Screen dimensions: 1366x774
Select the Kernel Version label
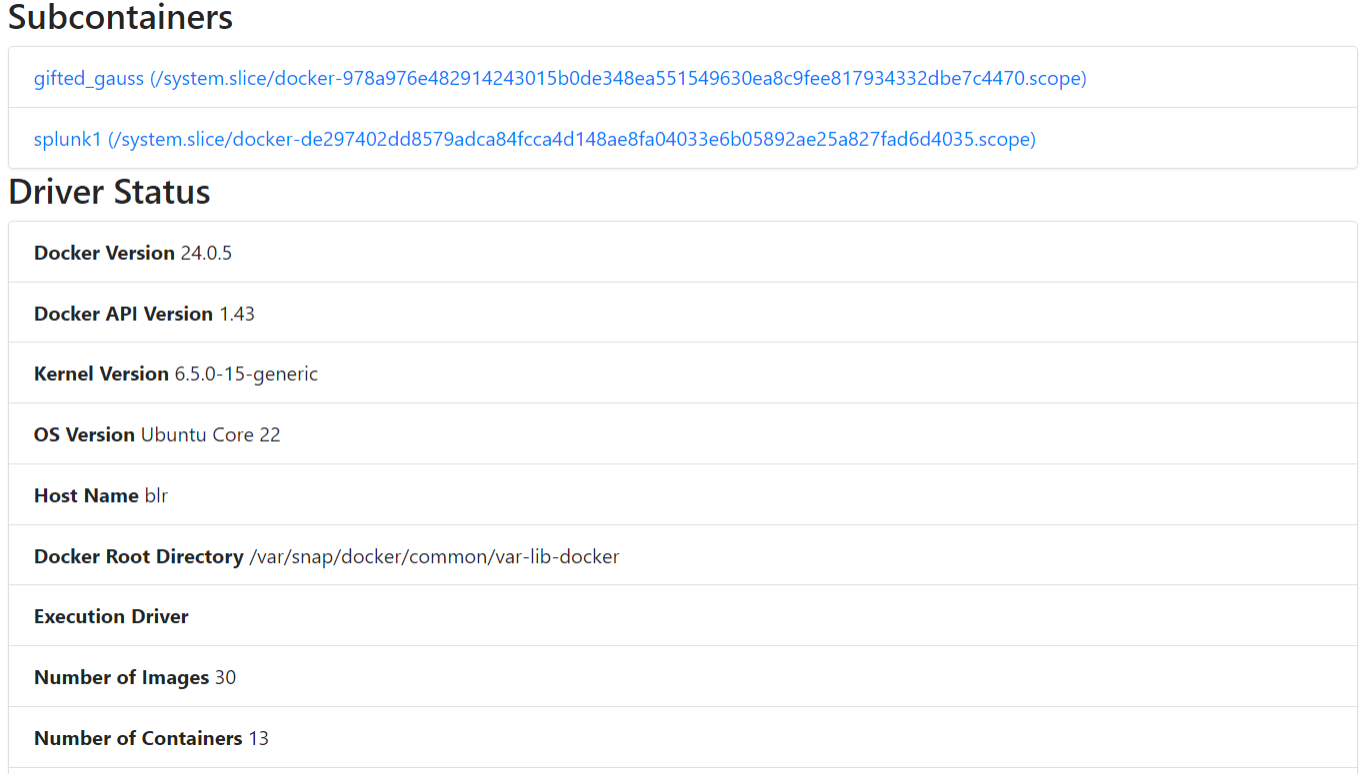(x=101, y=374)
